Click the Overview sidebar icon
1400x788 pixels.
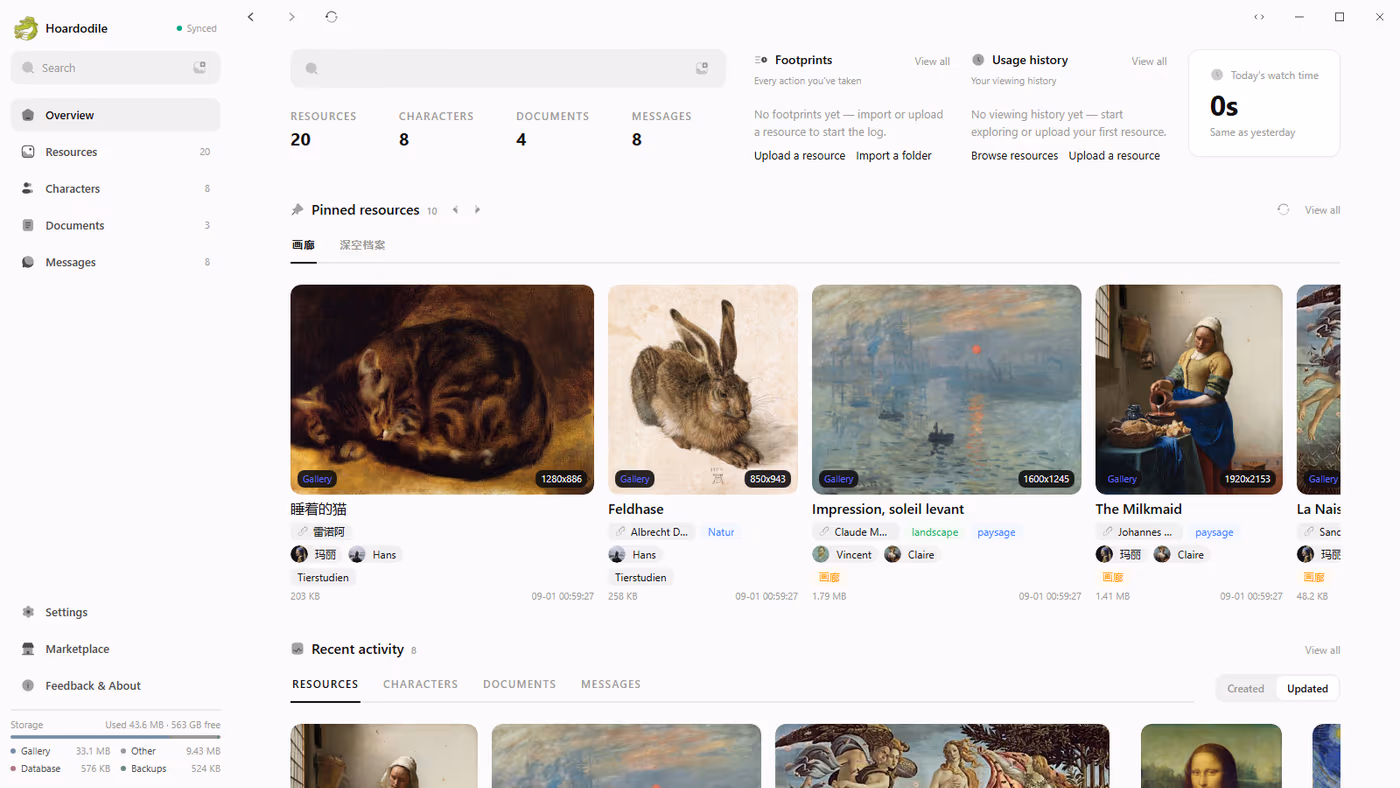(x=28, y=115)
